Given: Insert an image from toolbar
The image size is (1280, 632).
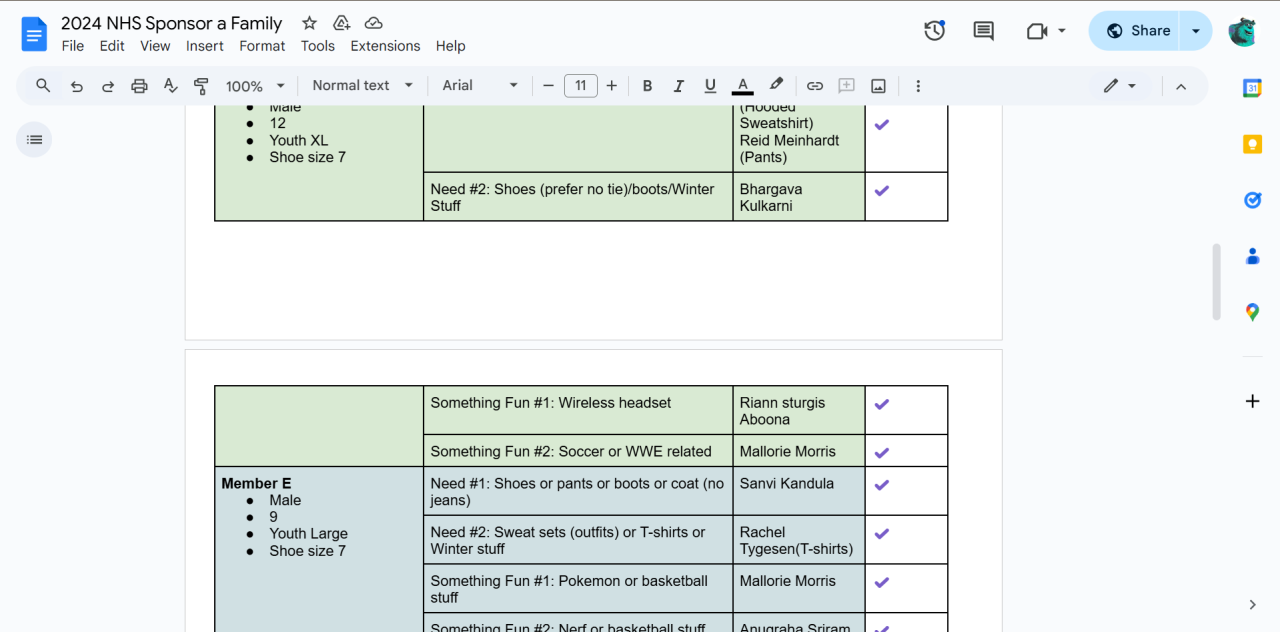Looking at the screenshot, I should 878,86.
